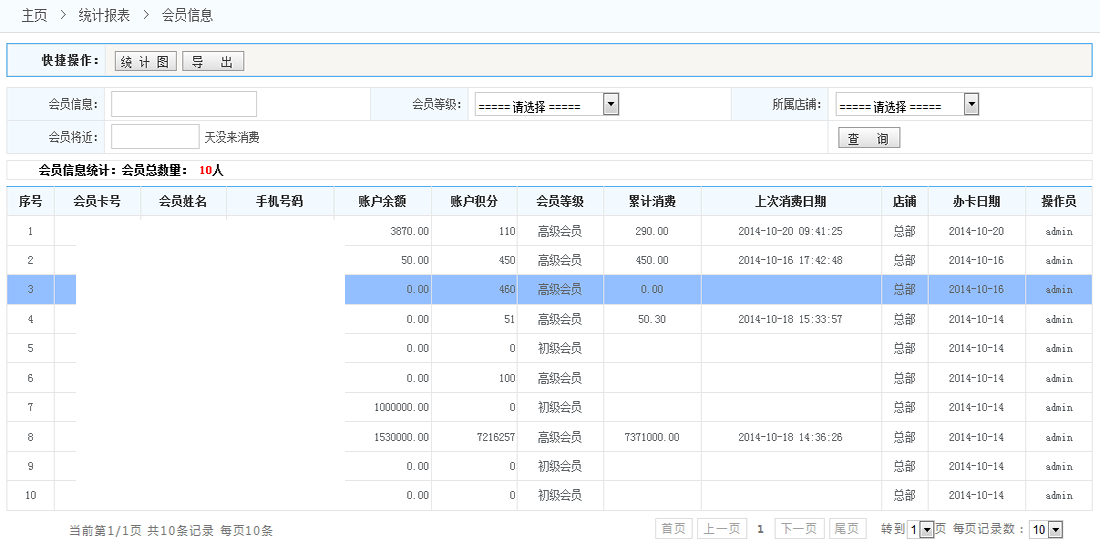
Task: Click the 导出 export button
Action: click(x=212, y=62)
